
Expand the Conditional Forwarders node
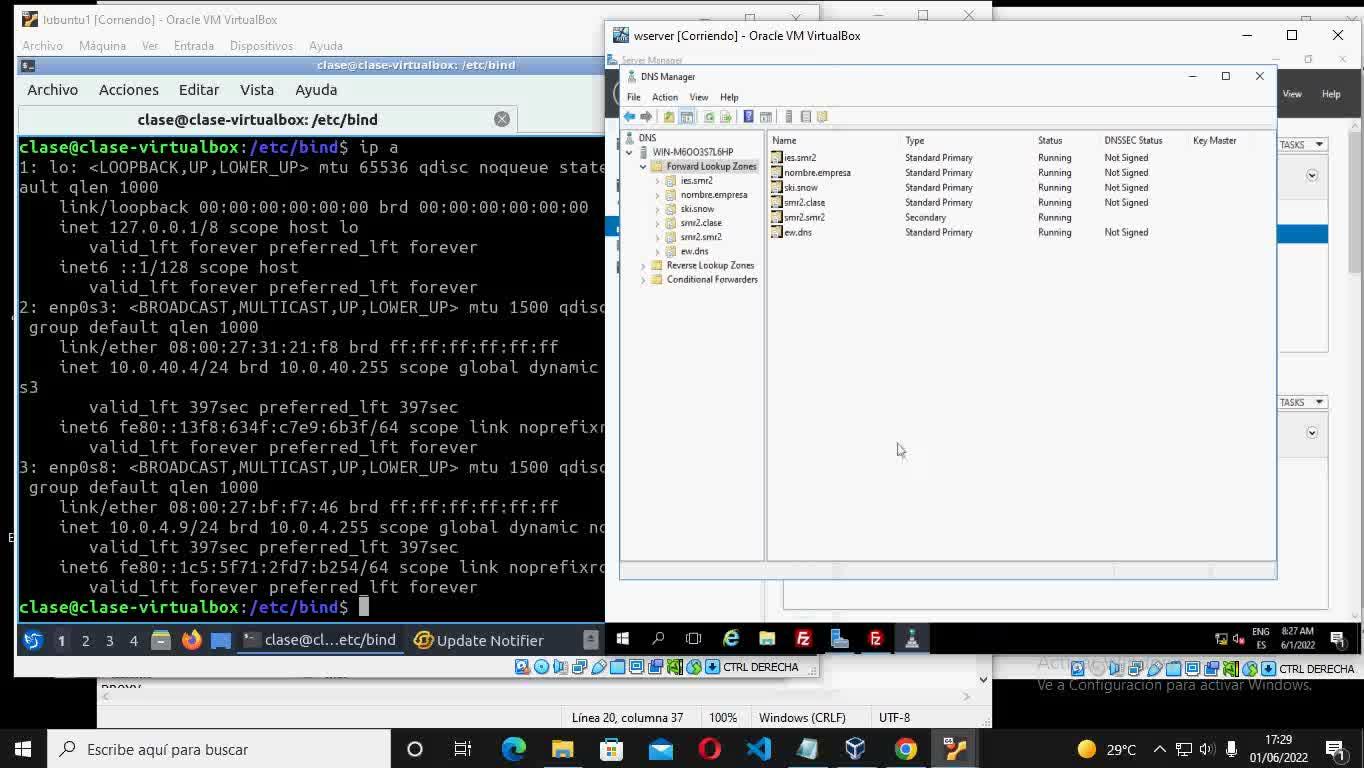tap(643, 280)
